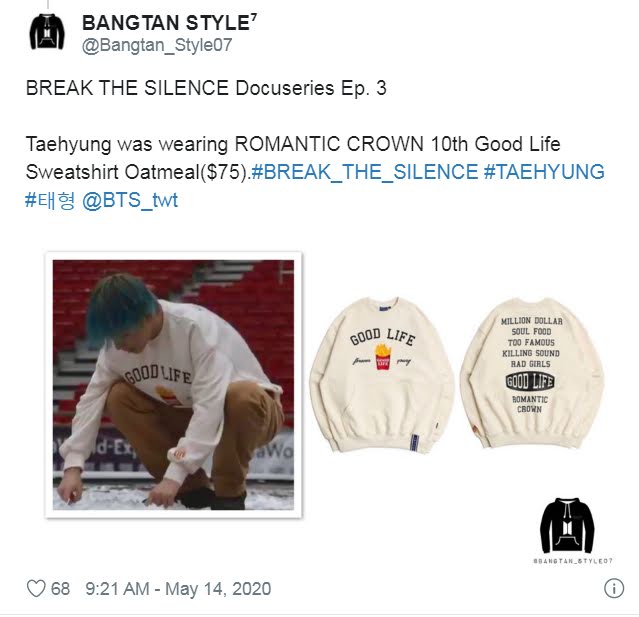This screenshot has height=617, width=639.
Task: Click the front view Good Life sweatshirt image
Action: pyautogui.click(x=382, y=375)
